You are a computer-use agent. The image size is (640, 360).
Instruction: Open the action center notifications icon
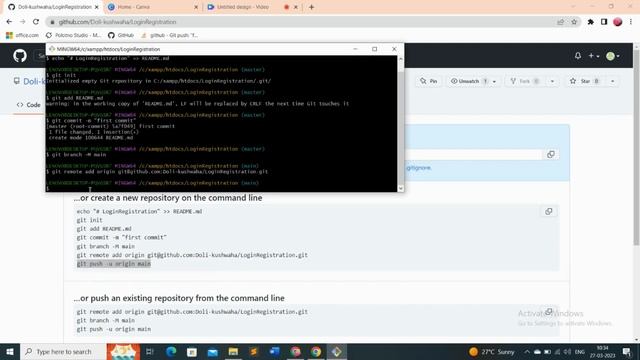point(627,351)
